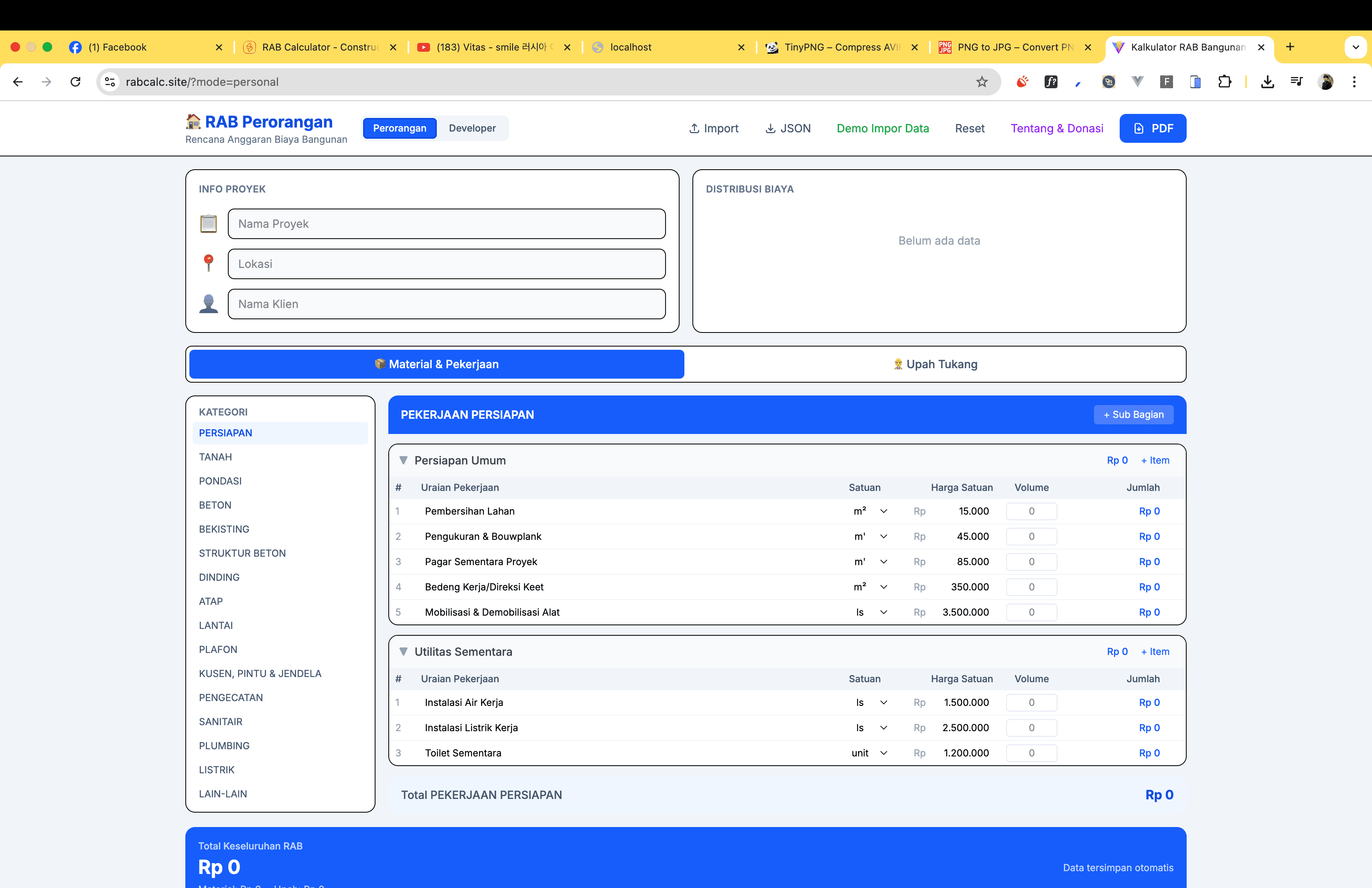Open satuan dropdown for Pembersihan Lahan

tap(871, 511)
